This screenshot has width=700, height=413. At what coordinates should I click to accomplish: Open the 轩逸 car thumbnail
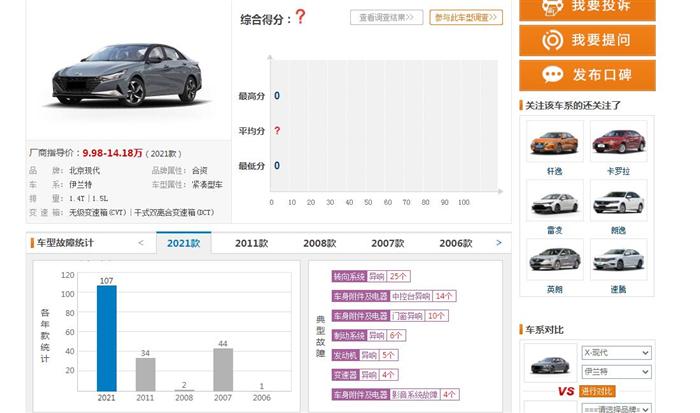tap(554, 141)
